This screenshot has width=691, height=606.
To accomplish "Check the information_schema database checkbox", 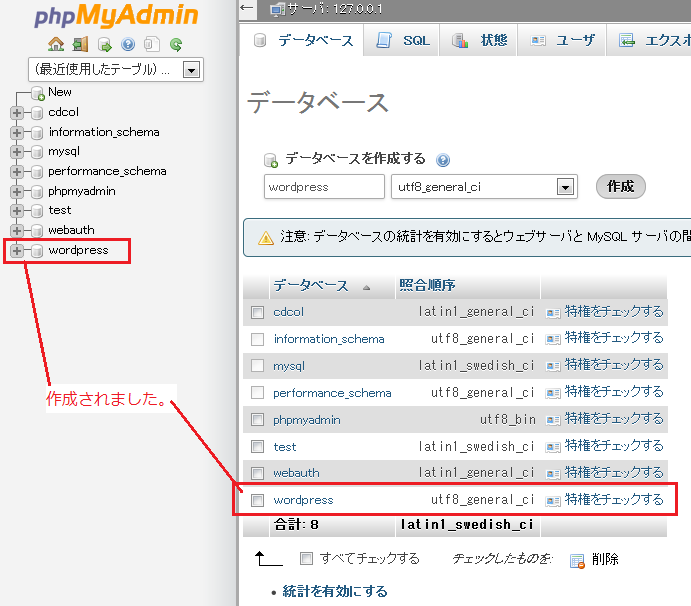I will (x=257, y=339).
